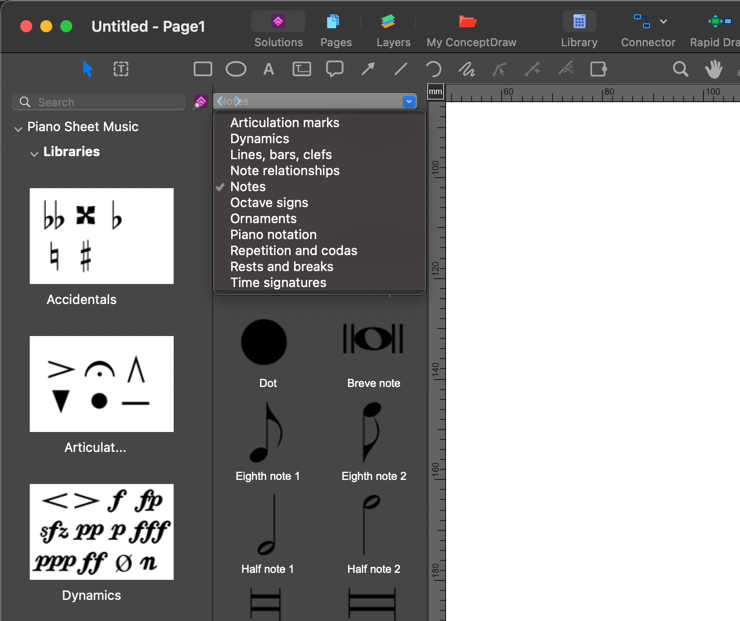Select the Arrow line tool
740x621 pixels.
[368, 69]
